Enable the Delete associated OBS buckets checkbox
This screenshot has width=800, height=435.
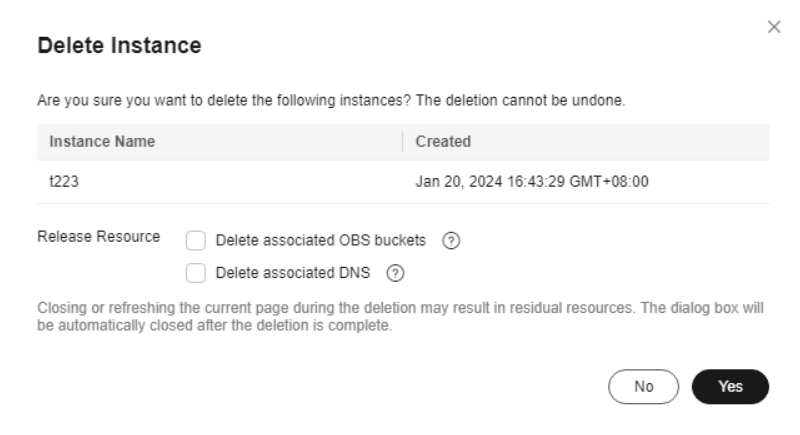tap(196, 241)
